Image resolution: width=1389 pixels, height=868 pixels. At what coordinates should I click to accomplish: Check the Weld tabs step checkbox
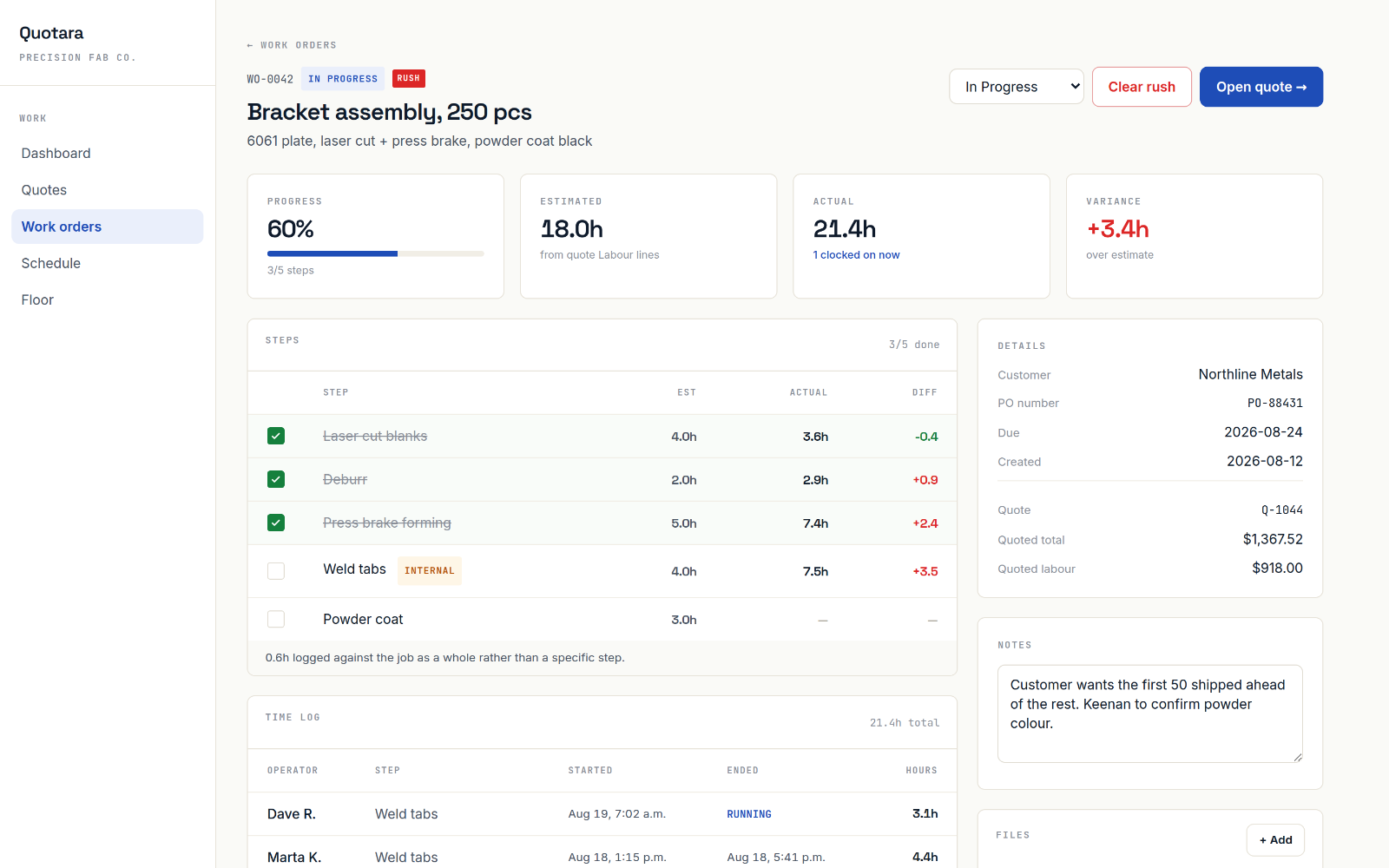tap(276, 571)
